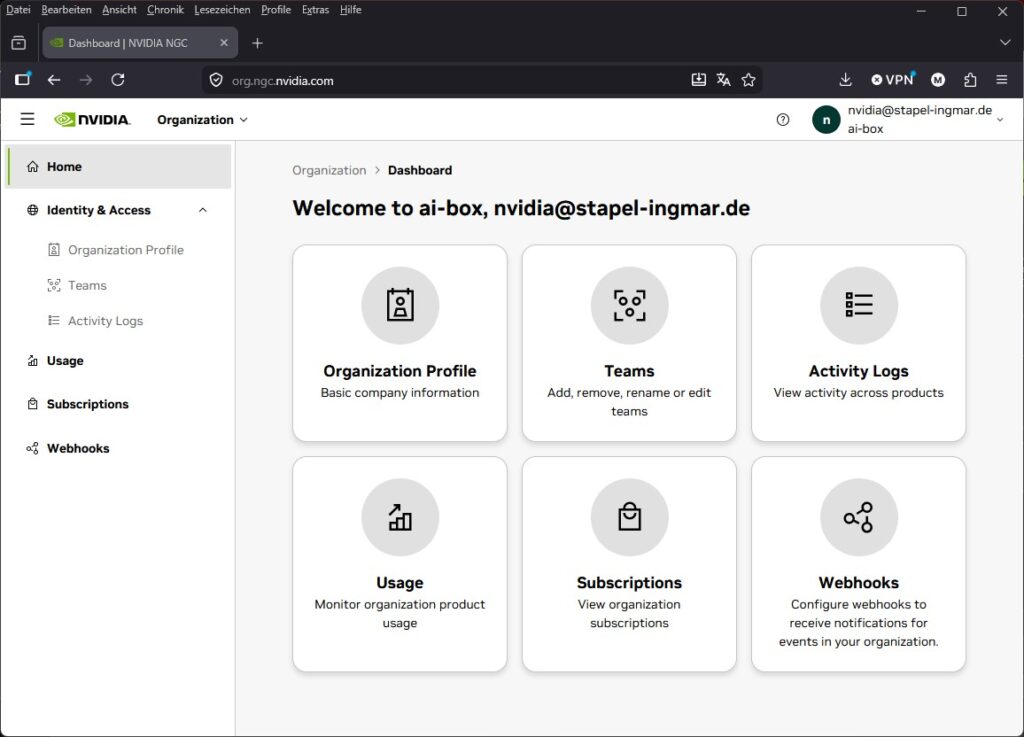Click the green user avatar circle
The width and height of the screenshot is (1024, 737).
click(x=825, y=120)
